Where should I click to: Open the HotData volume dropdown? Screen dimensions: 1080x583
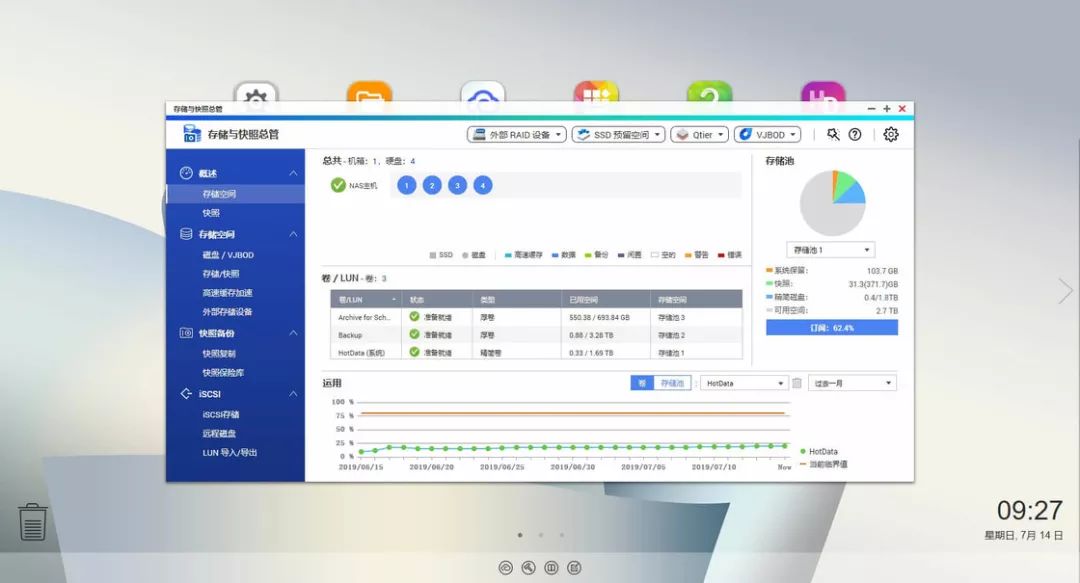744,383
